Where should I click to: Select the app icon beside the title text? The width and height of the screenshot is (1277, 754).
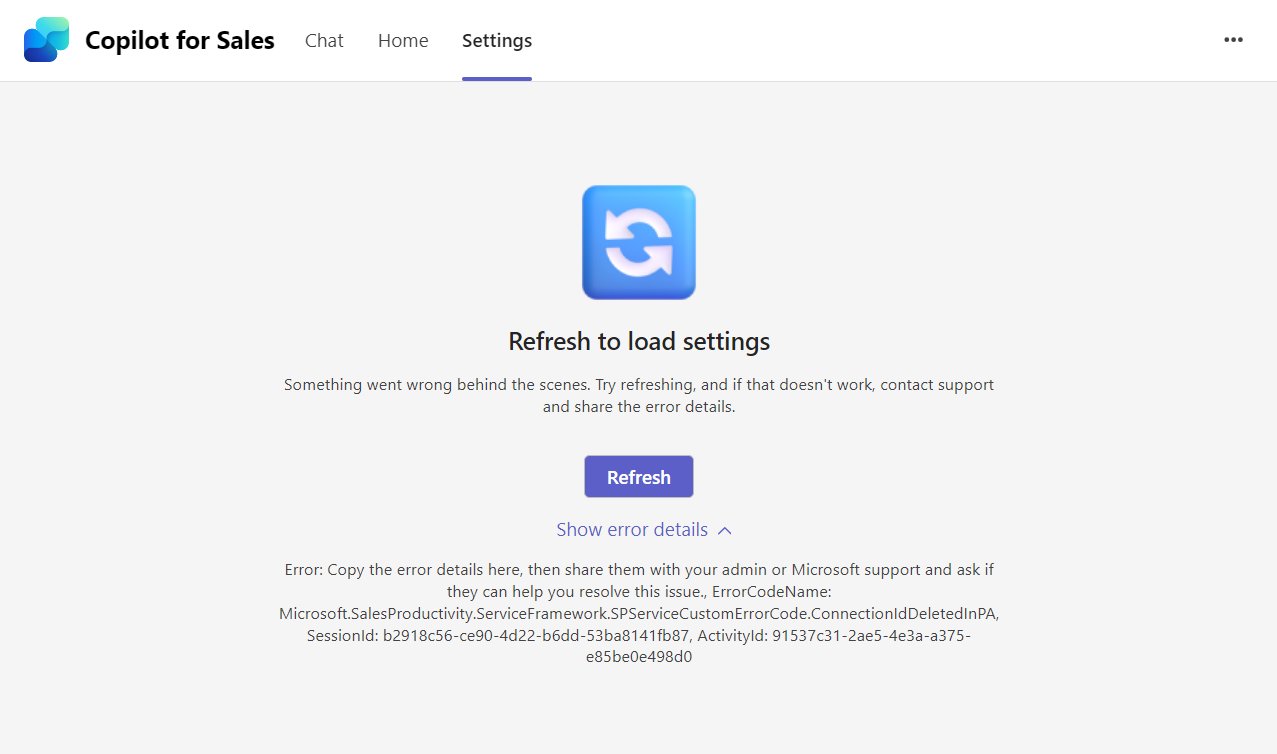[x=46, y=40]
